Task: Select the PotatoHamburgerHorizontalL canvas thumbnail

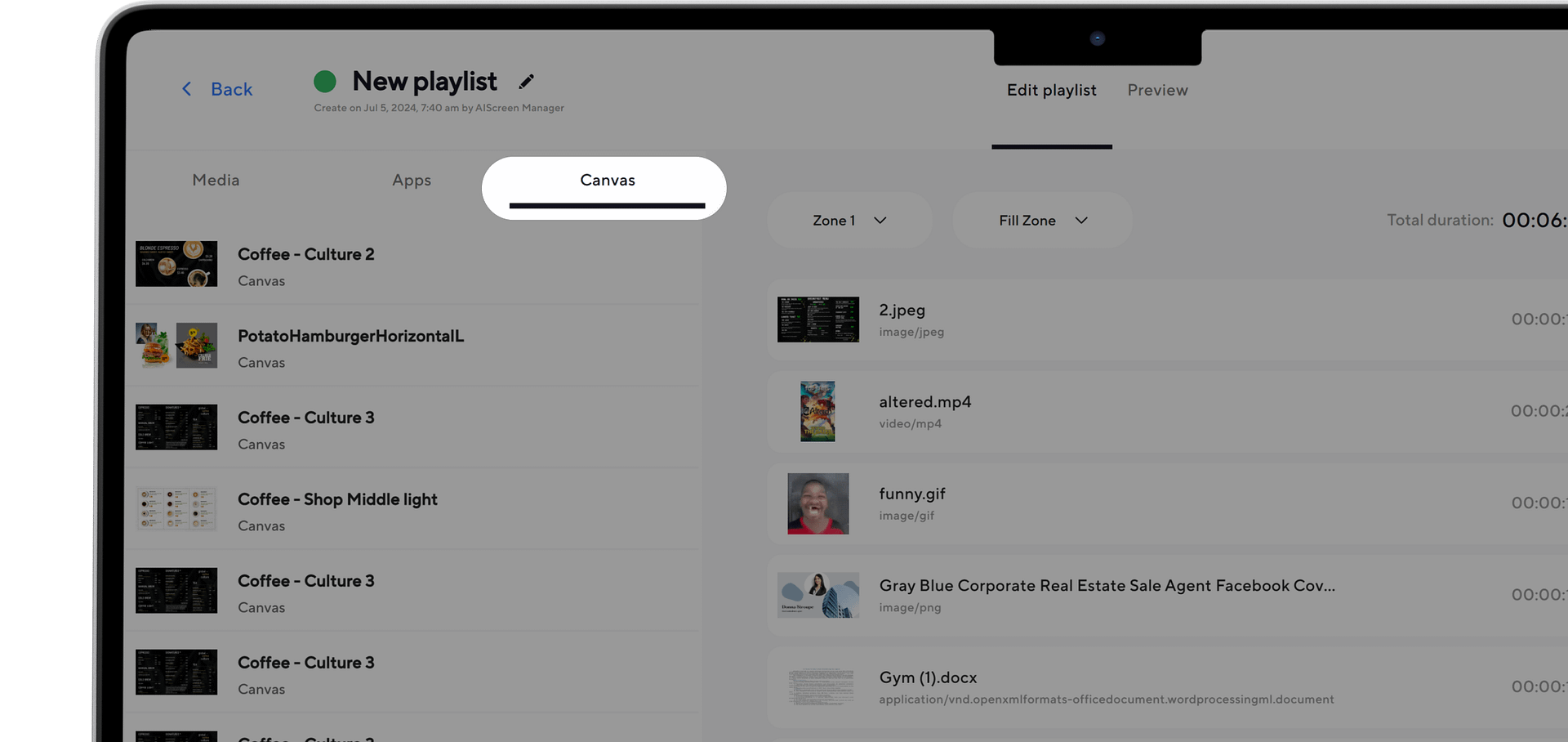Action: point(176,345)
